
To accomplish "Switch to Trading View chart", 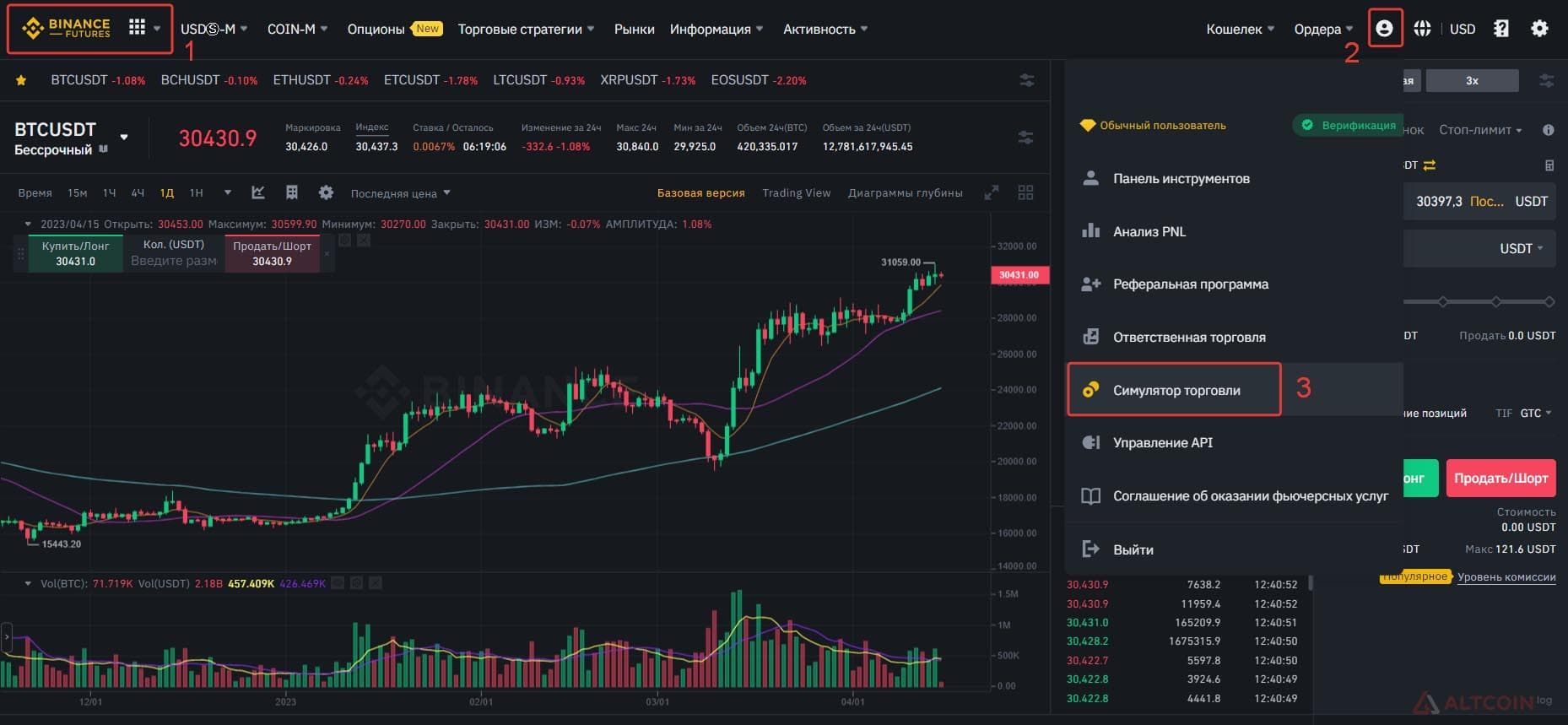I will tap(796, 193).
